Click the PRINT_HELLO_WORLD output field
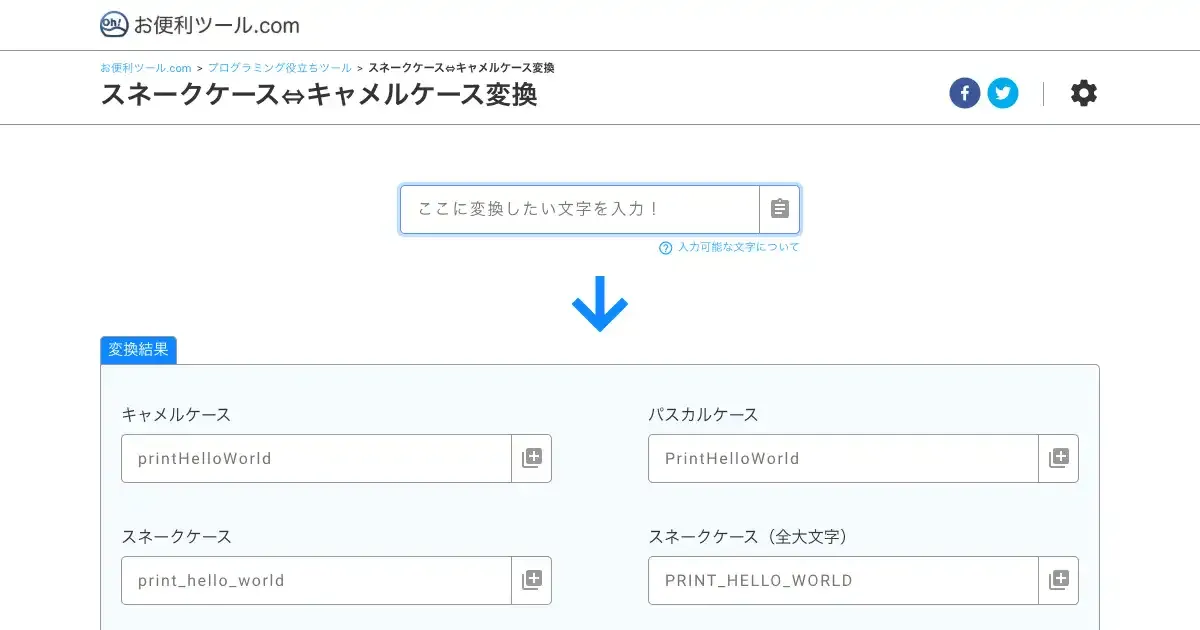This screenshot has height=630, width=1200. [x=843, y=580]
